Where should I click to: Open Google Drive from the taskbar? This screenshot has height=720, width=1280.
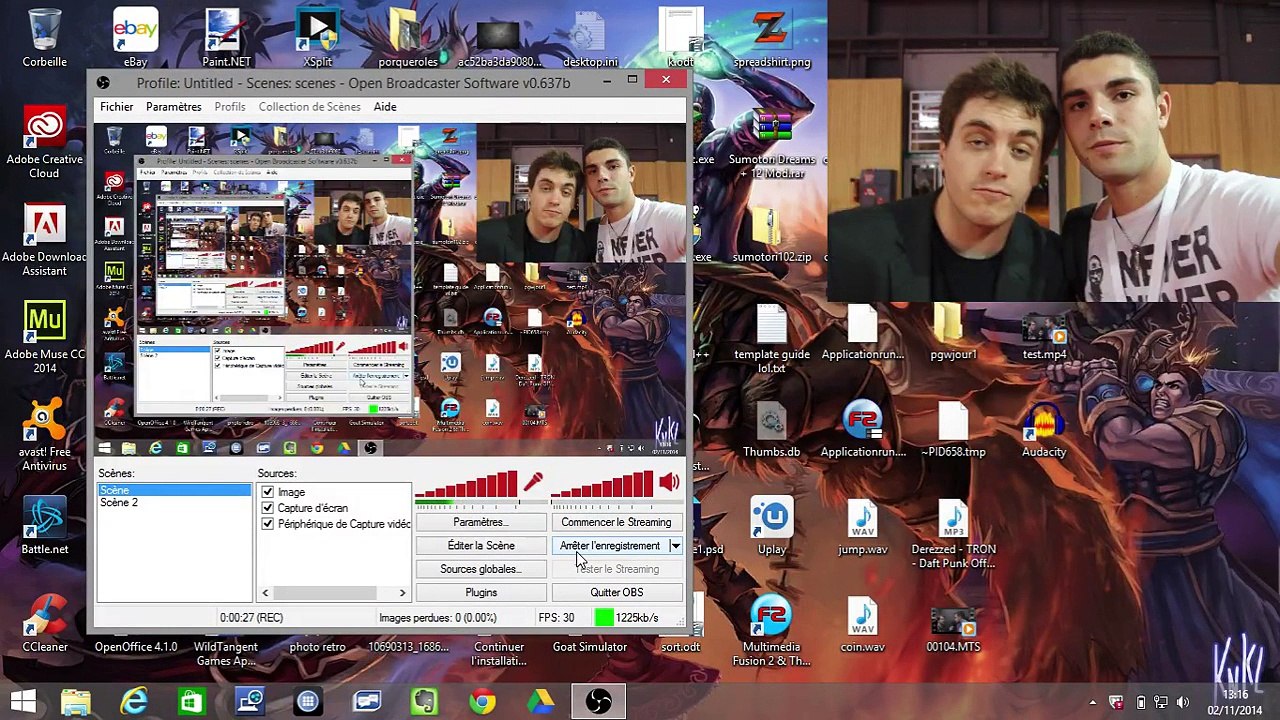541,702
